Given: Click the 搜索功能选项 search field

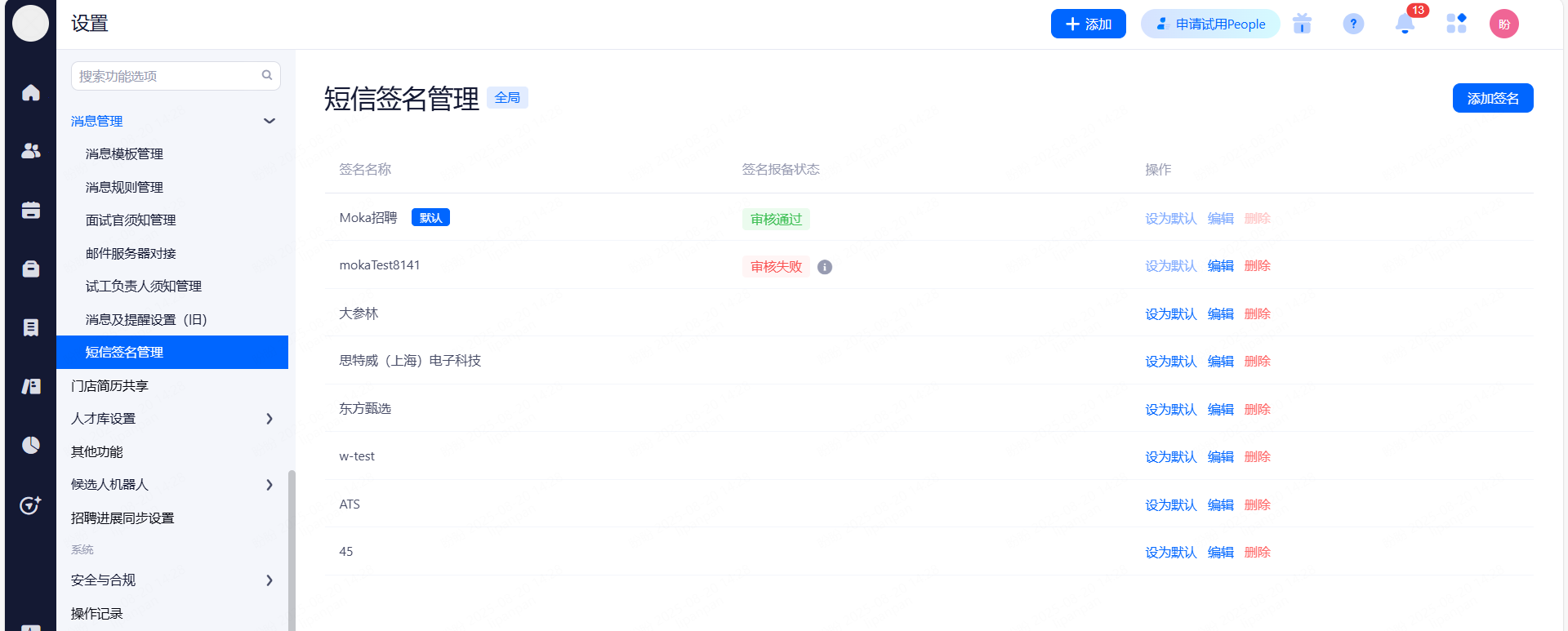Looking at the screenshot, I should pos(167,76).
